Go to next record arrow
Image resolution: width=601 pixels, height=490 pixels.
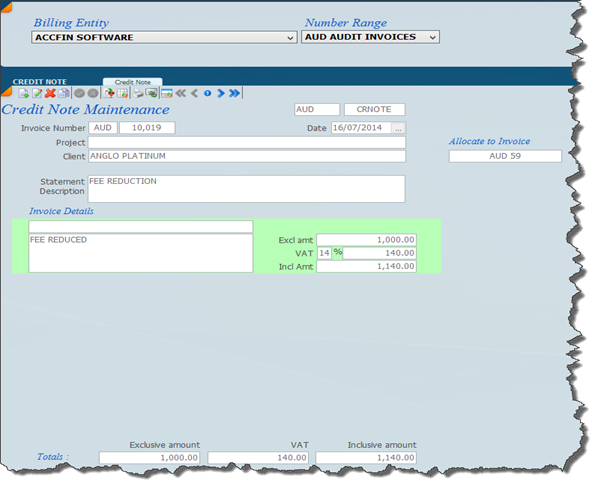(220, 93)
